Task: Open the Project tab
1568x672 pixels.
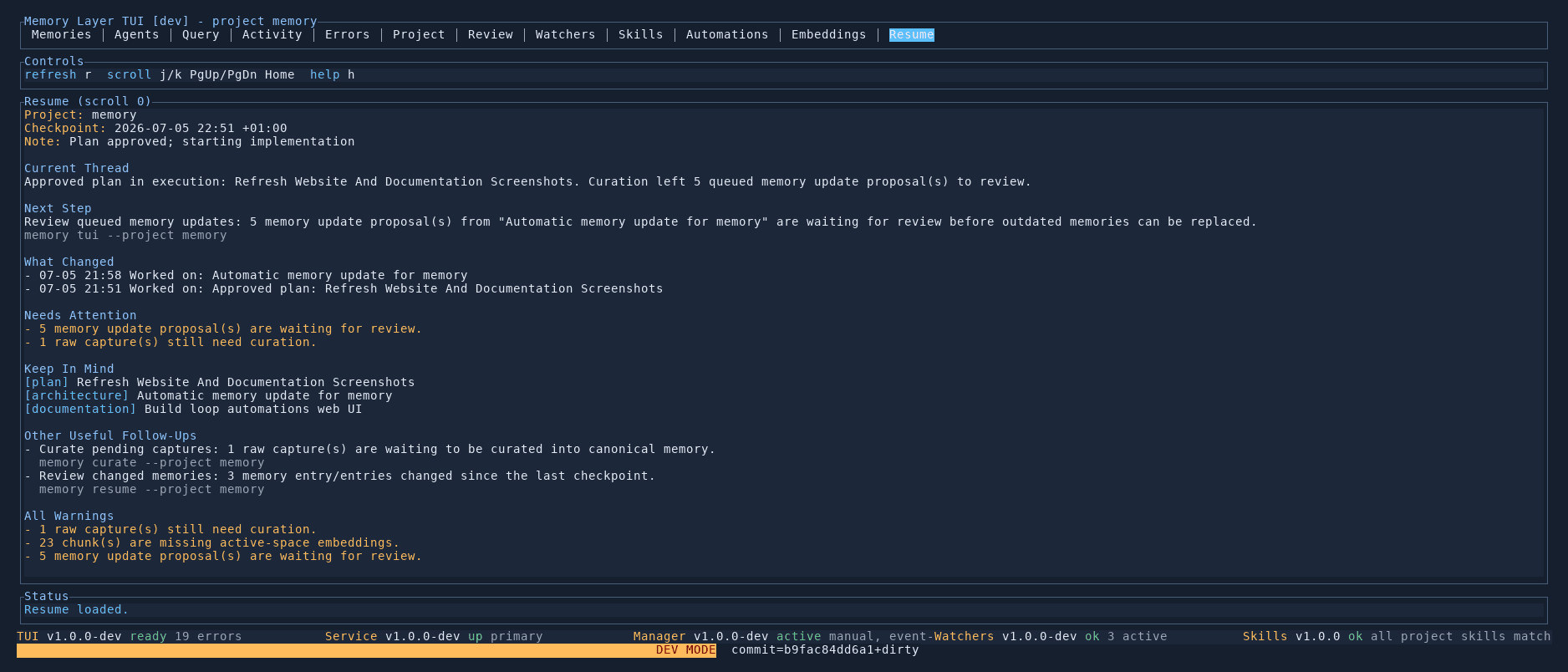Action: point(419,34)
